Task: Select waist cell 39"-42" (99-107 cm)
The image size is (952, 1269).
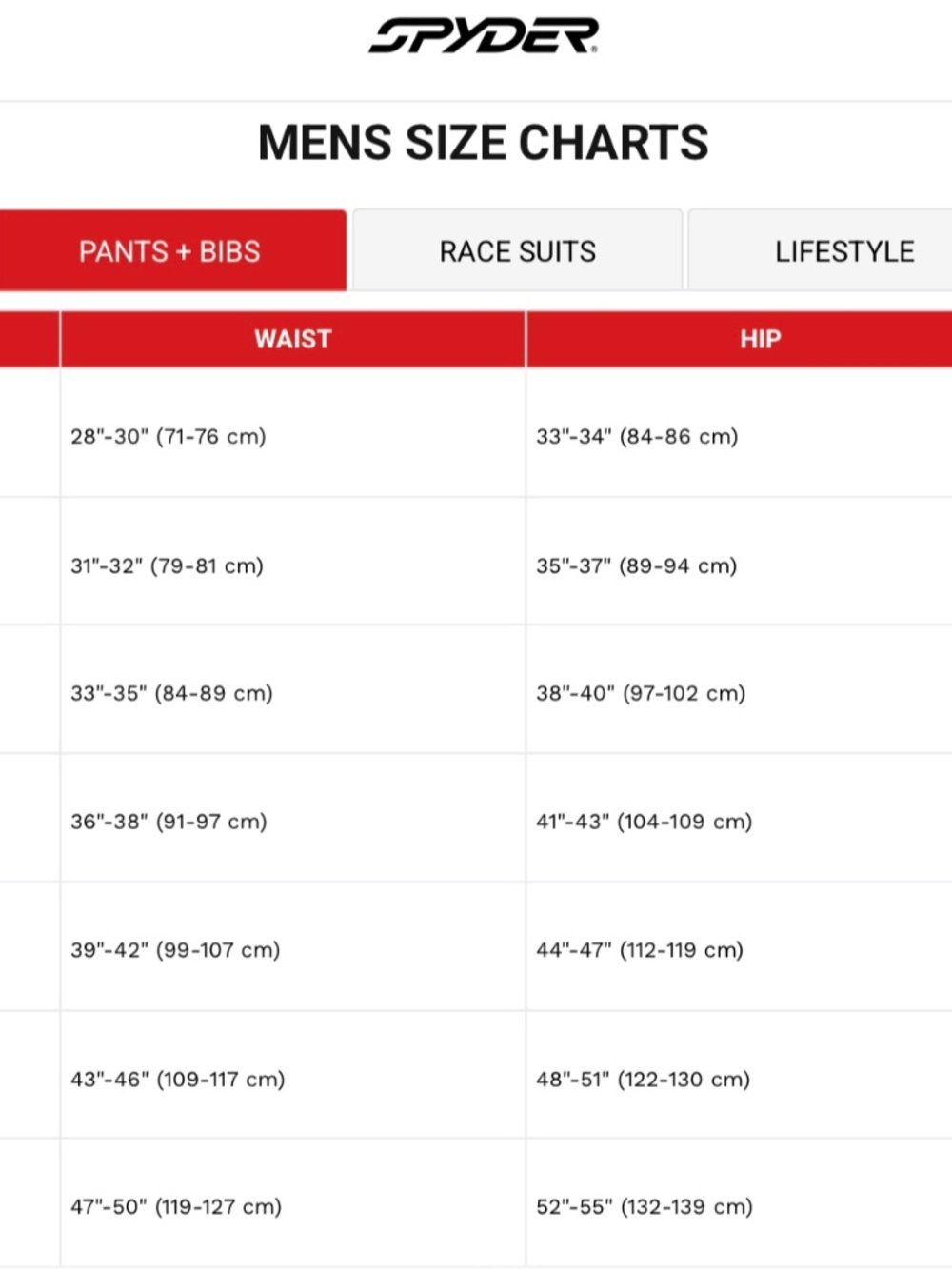Action: (x=293, y=947)
